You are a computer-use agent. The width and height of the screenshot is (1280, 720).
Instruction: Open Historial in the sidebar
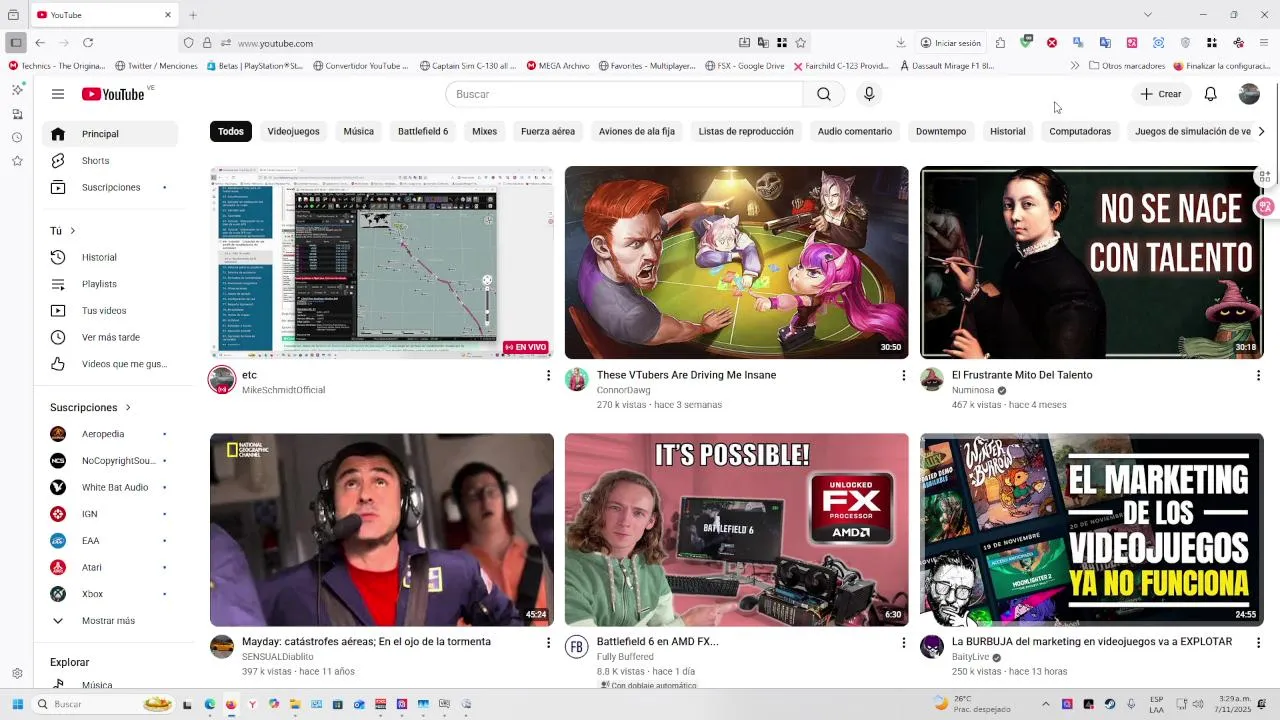click(x=110, y=258)
